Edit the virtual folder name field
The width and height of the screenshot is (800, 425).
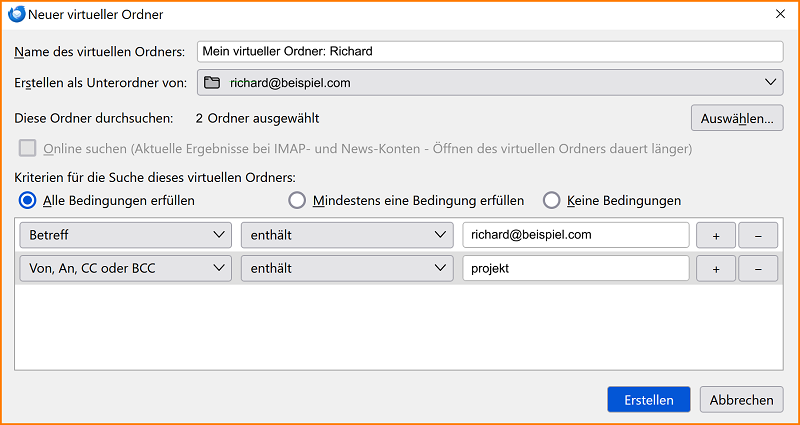pyautogui.click(x=490, y=52)
